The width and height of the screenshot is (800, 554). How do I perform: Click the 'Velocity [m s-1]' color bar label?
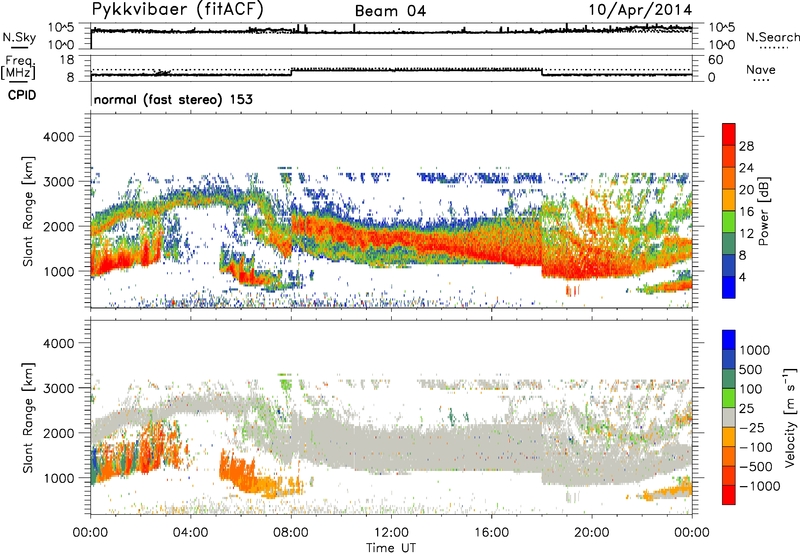790,417
